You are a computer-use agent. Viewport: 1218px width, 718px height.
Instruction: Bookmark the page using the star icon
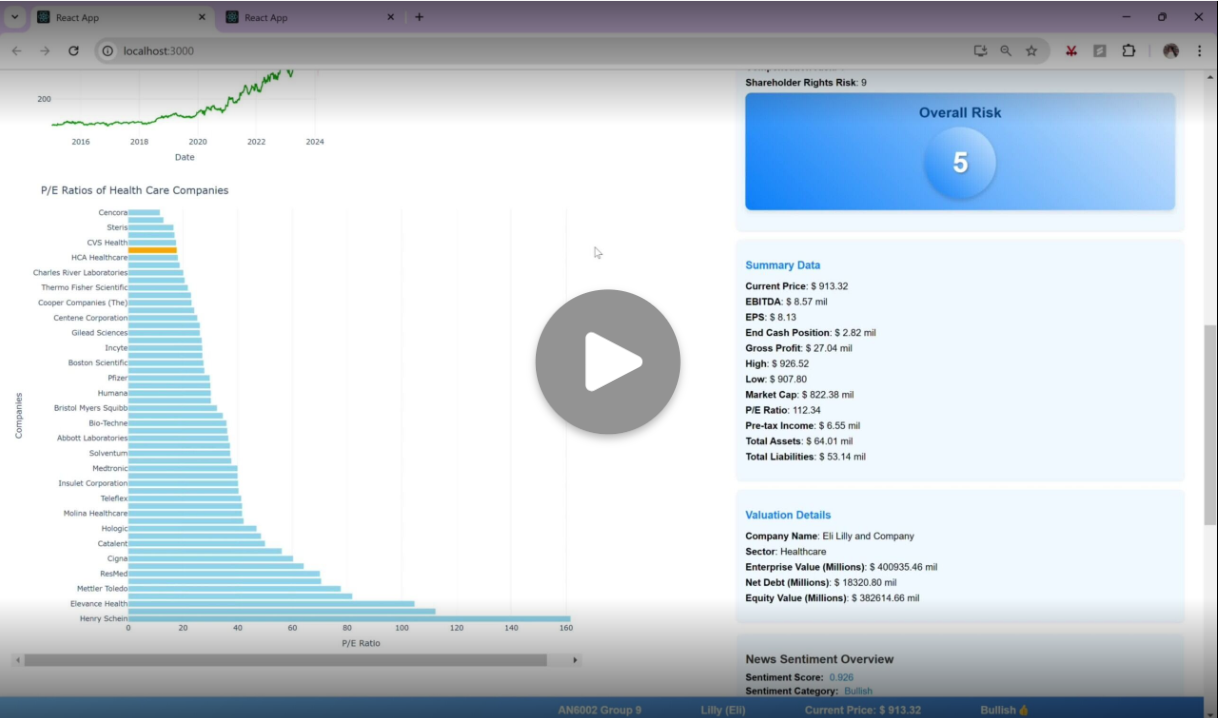[x=1032, y=51]
